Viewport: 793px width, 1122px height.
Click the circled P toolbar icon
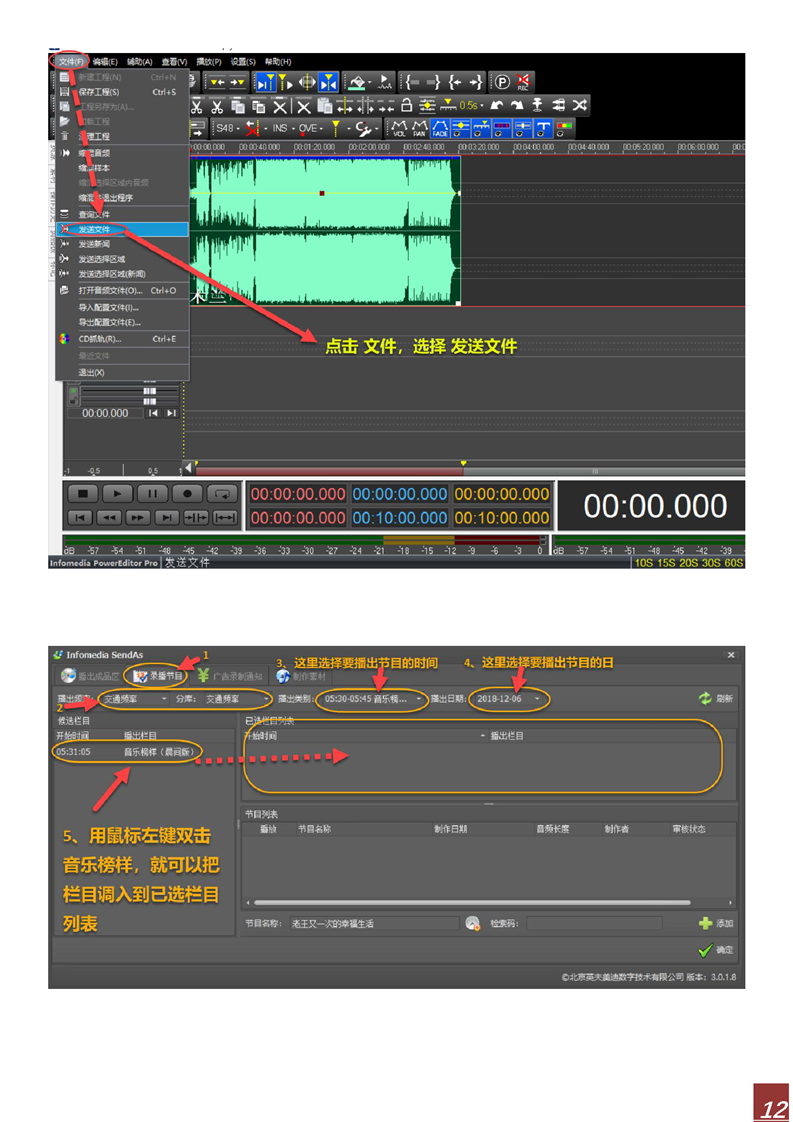(x=502, y=82)
